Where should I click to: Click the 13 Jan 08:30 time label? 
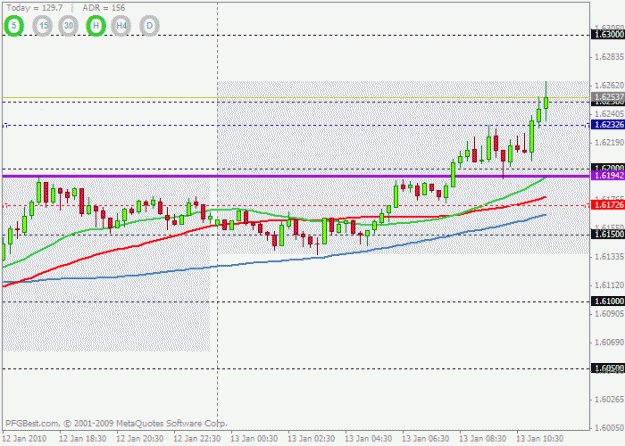483,439
